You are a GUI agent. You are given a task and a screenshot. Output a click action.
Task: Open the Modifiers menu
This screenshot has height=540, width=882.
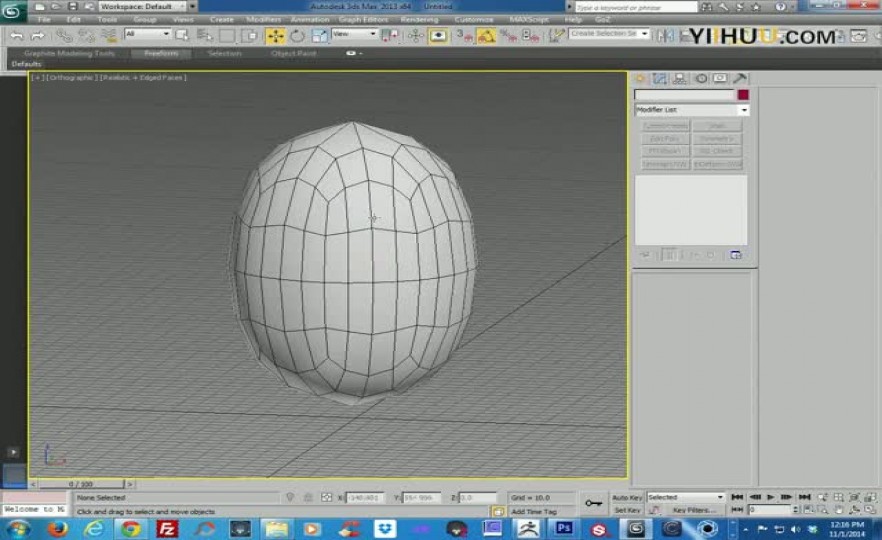[x=263, y=20]
